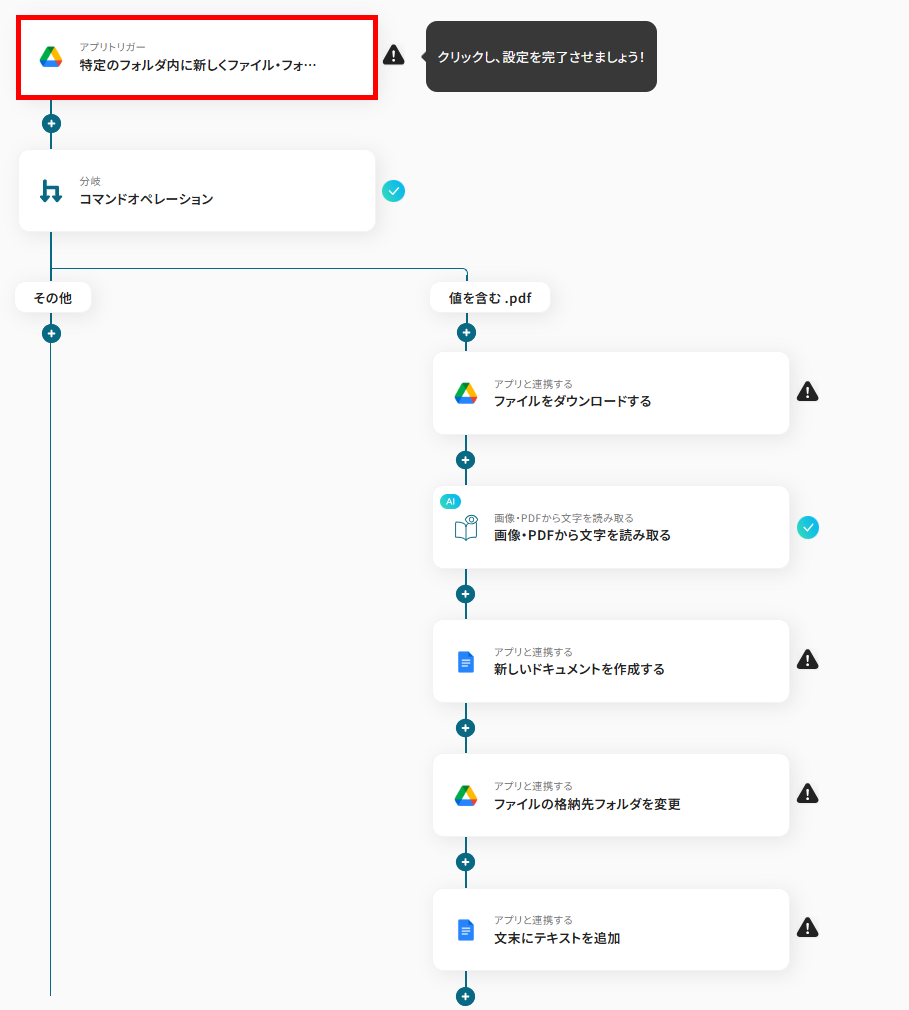Click warning icon beside ファイルの格納先フォルダを変更
The height and width of the screenshot is (1010, 909).
point(808,794)
